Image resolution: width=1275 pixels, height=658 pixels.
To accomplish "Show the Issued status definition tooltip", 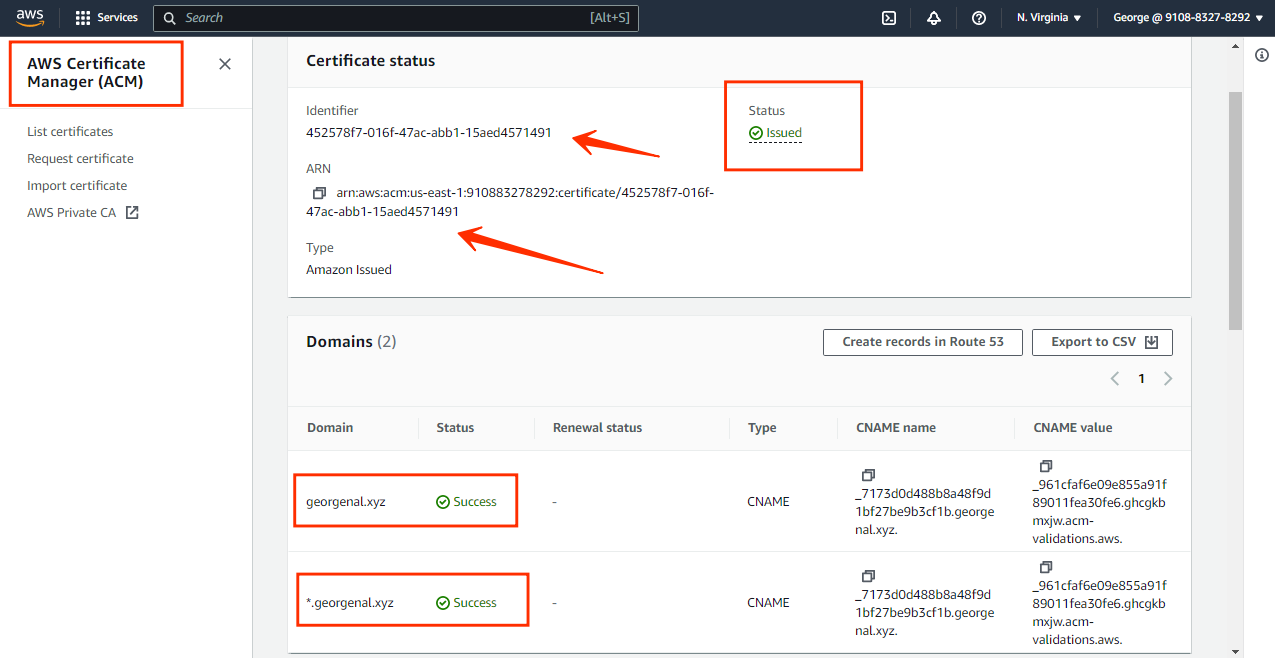I will (x=782, y=132).
